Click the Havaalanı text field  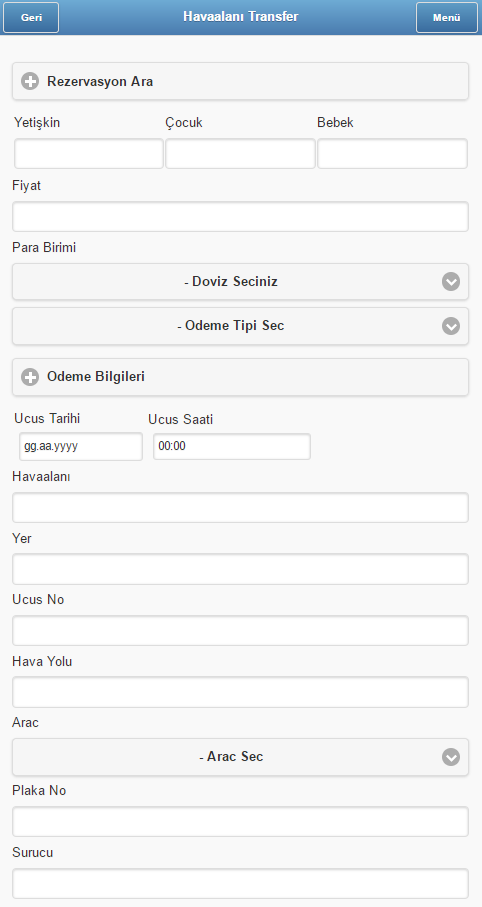point(240,507)
